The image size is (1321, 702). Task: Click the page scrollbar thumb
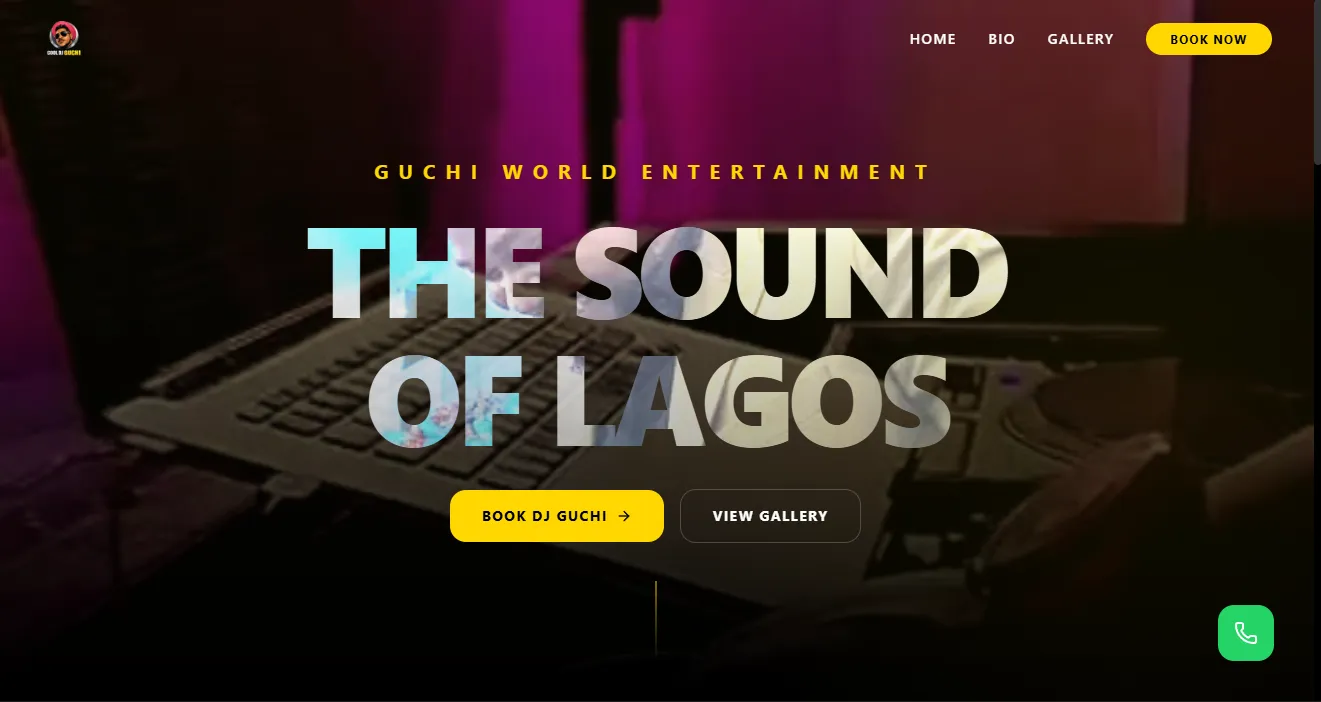[x=1317, y=82]
